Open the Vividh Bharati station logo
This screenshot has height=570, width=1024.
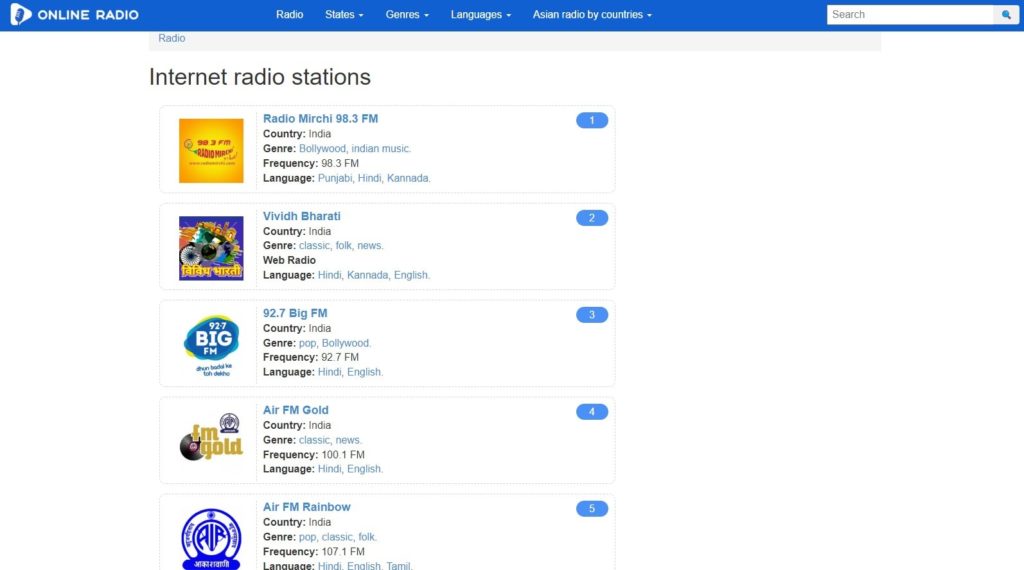click(211, 247)
